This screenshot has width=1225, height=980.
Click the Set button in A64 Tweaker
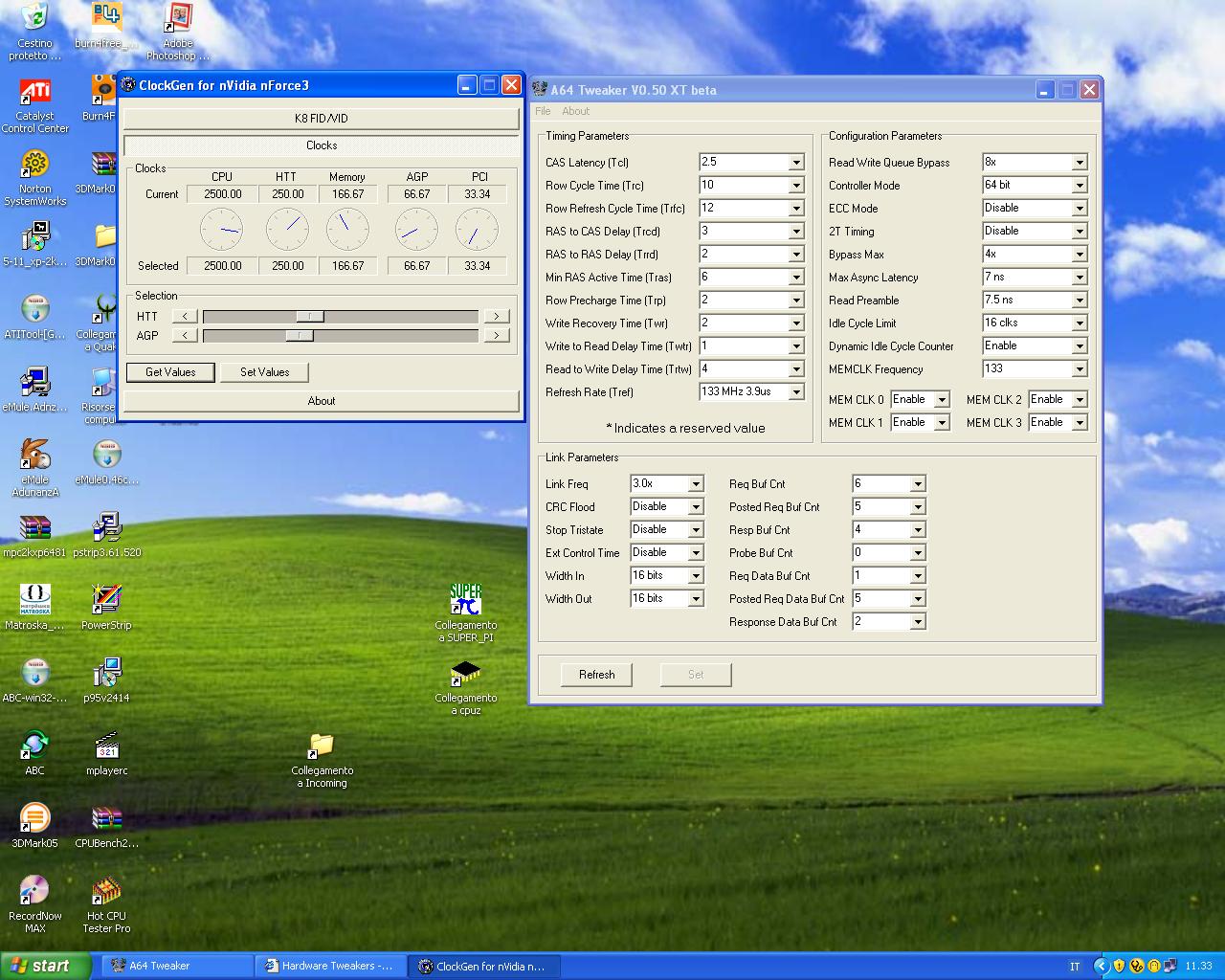696,675
